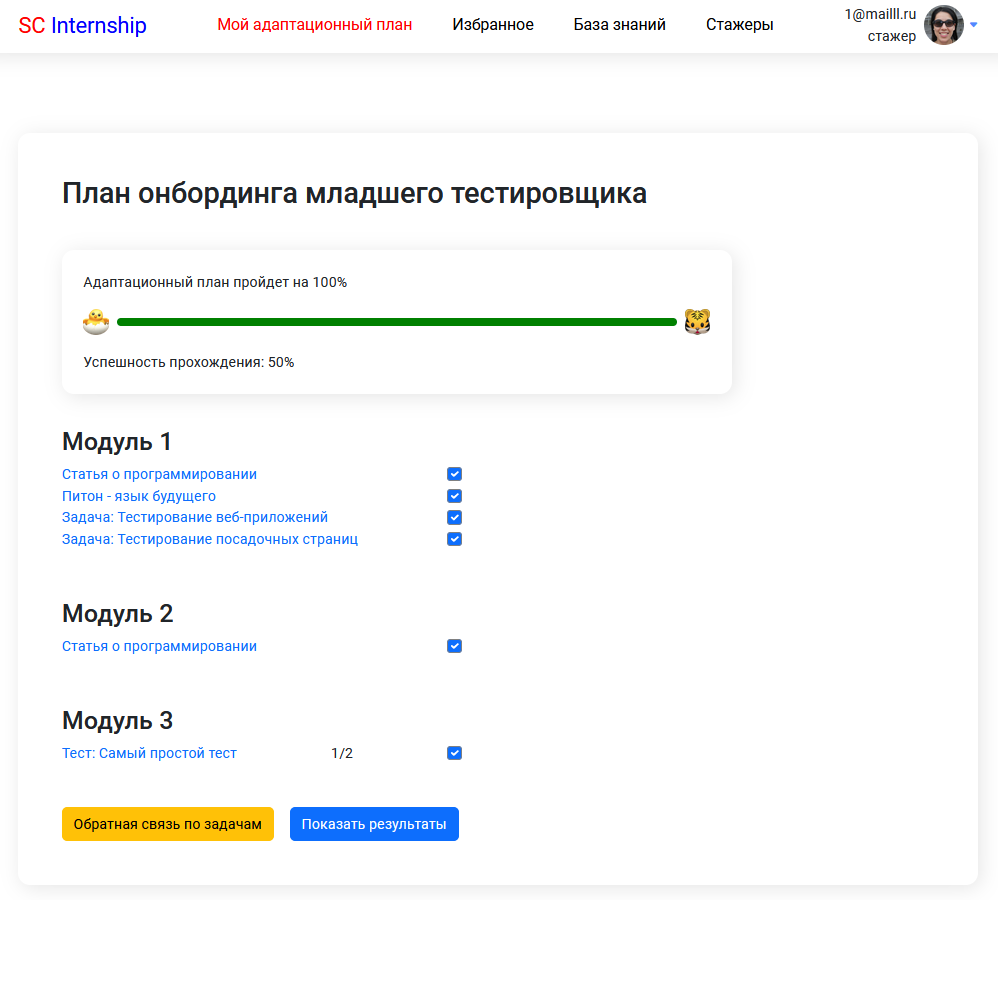Toggle checkbox for Модуль 2 Статья о программировании
998x998 pixels.
coord(454,646)
